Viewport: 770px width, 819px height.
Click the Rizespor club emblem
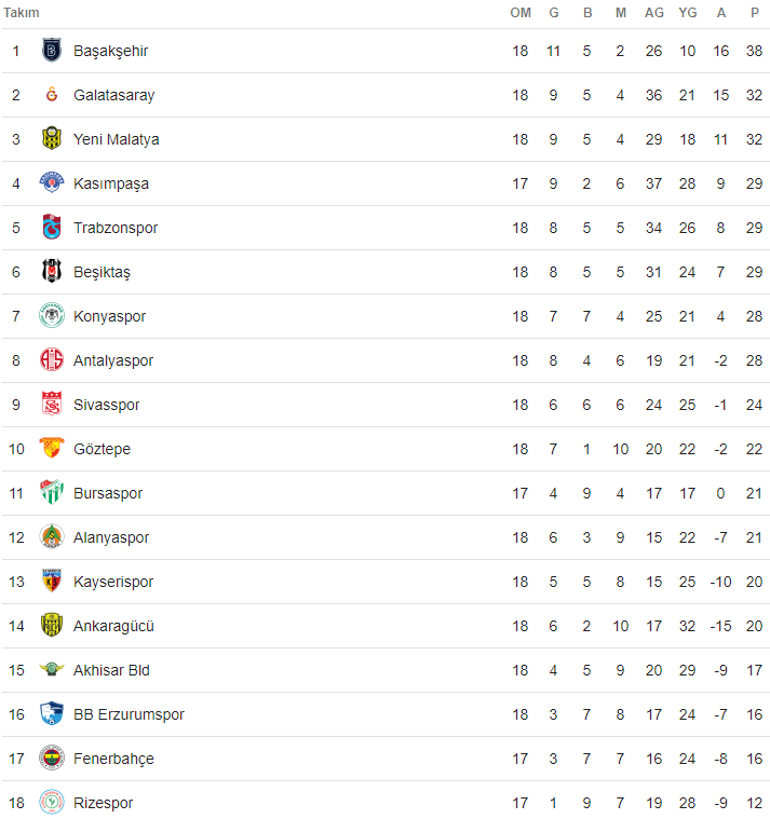click(51, 803)
